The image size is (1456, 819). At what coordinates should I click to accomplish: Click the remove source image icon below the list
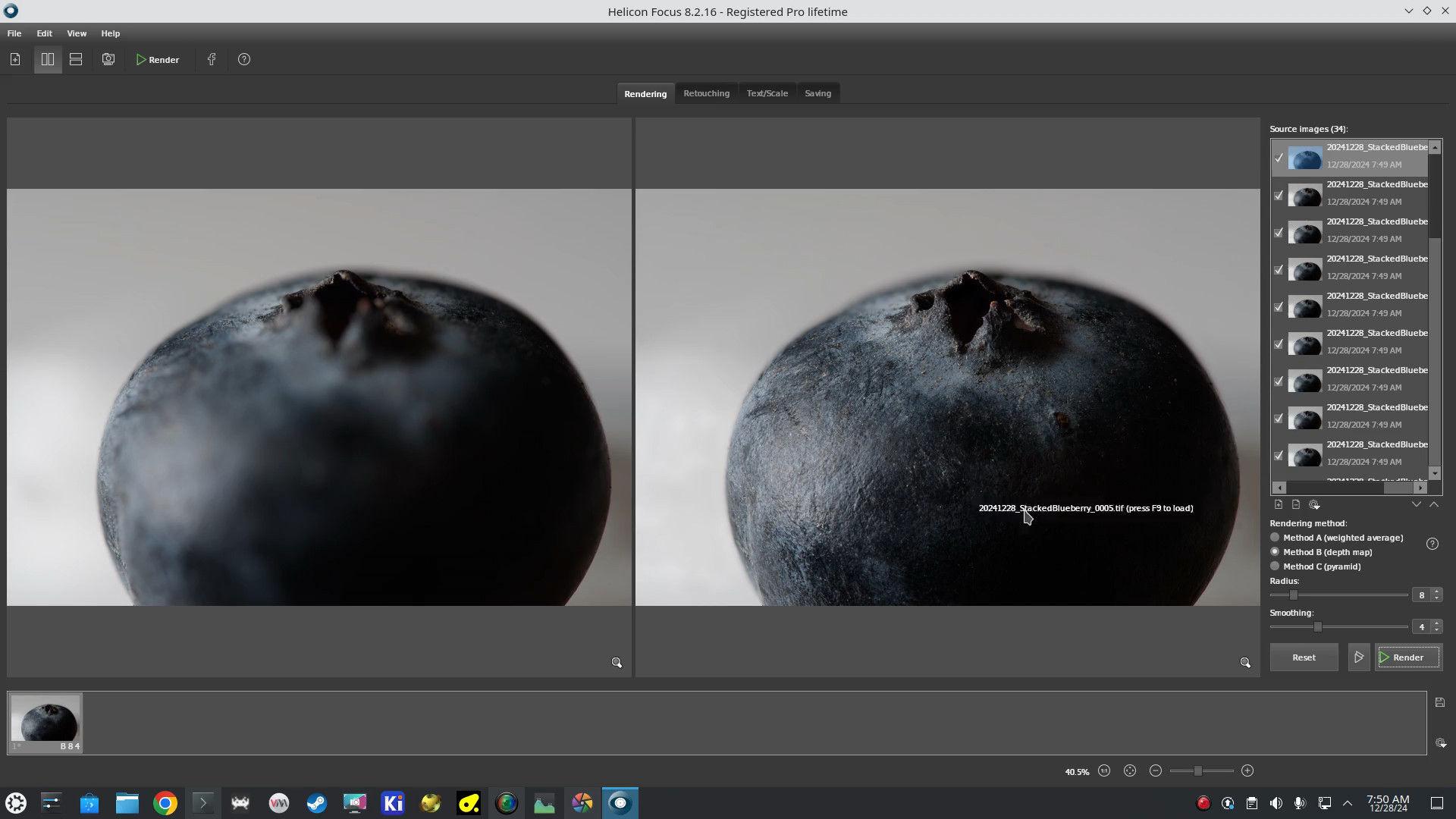click(1296, 505)
